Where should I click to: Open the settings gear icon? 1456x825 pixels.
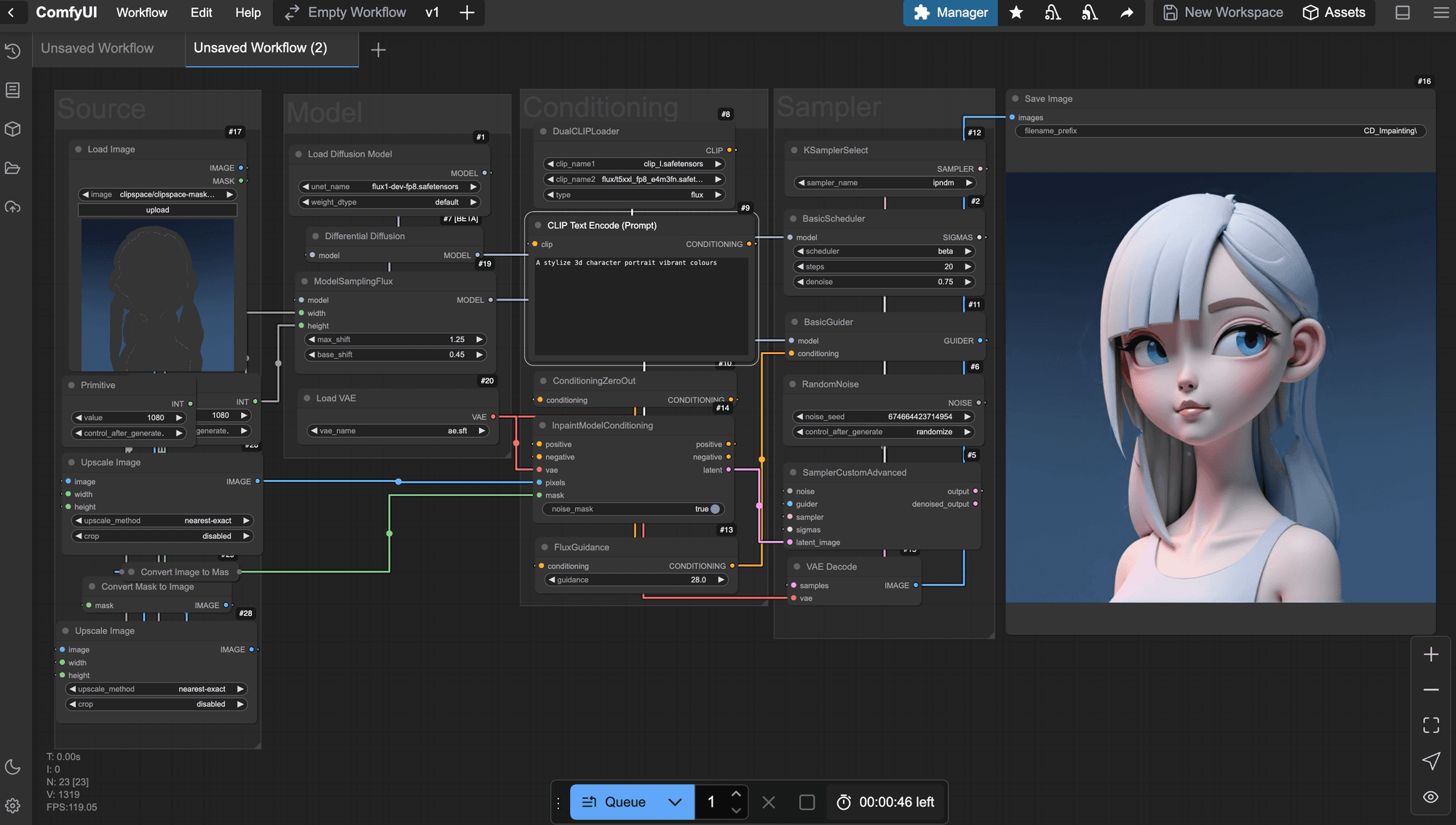pyautogui.click(x=12, y=805)
